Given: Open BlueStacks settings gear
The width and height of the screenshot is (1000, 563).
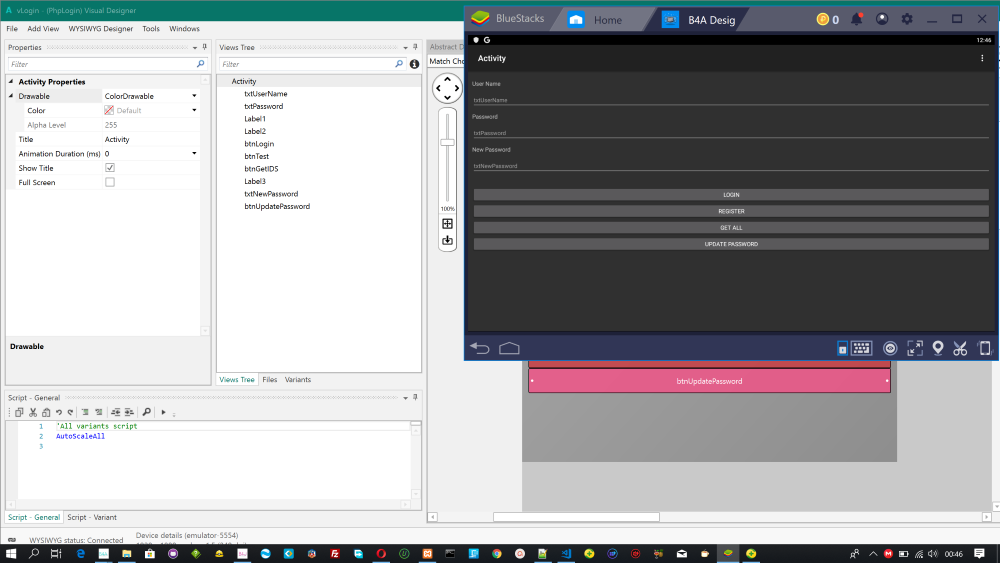Looking at the screenshot, I should [907, 19].
